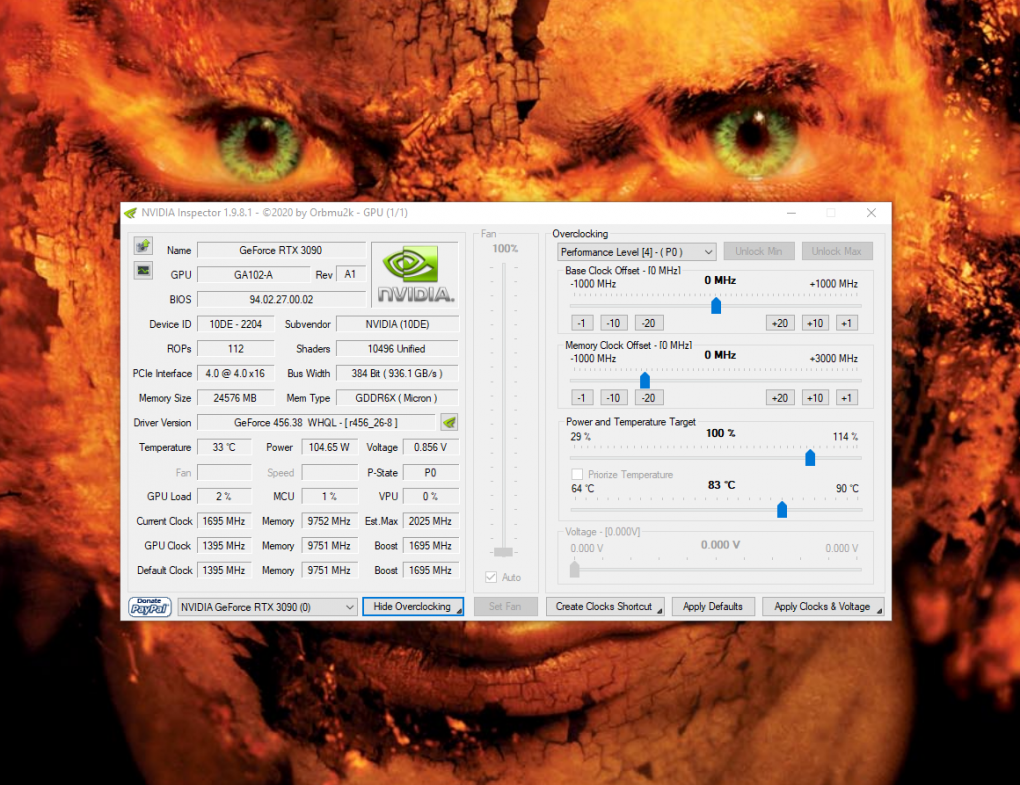Click Base Clock Offset +1 button

point(846,323)
